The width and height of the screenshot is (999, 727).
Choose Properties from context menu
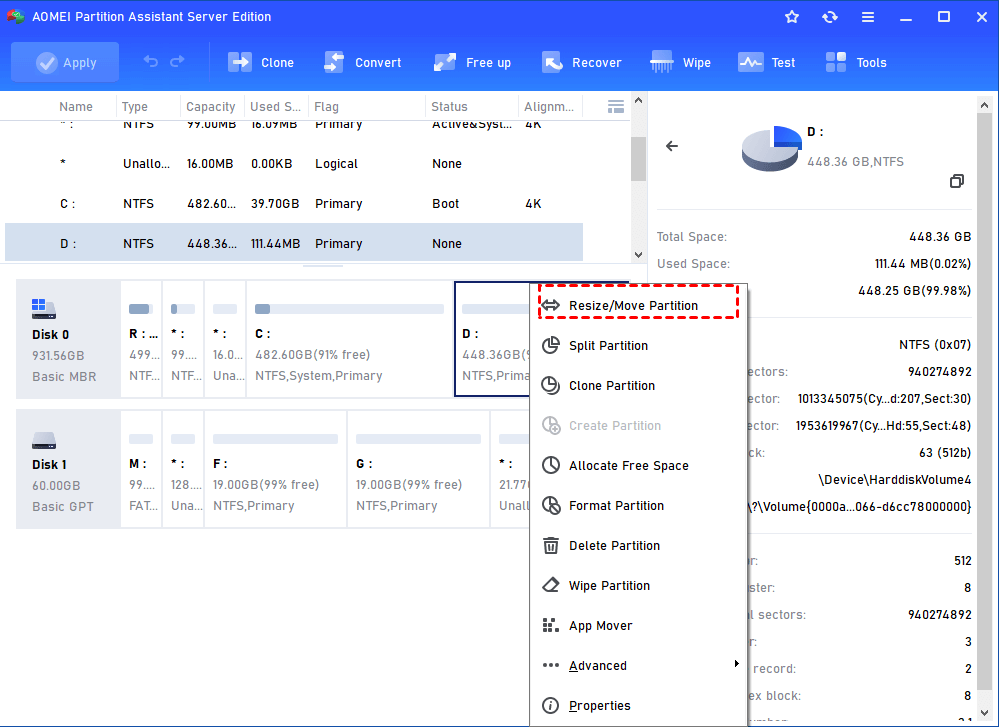pyautogui.click(x=638, y=706)
